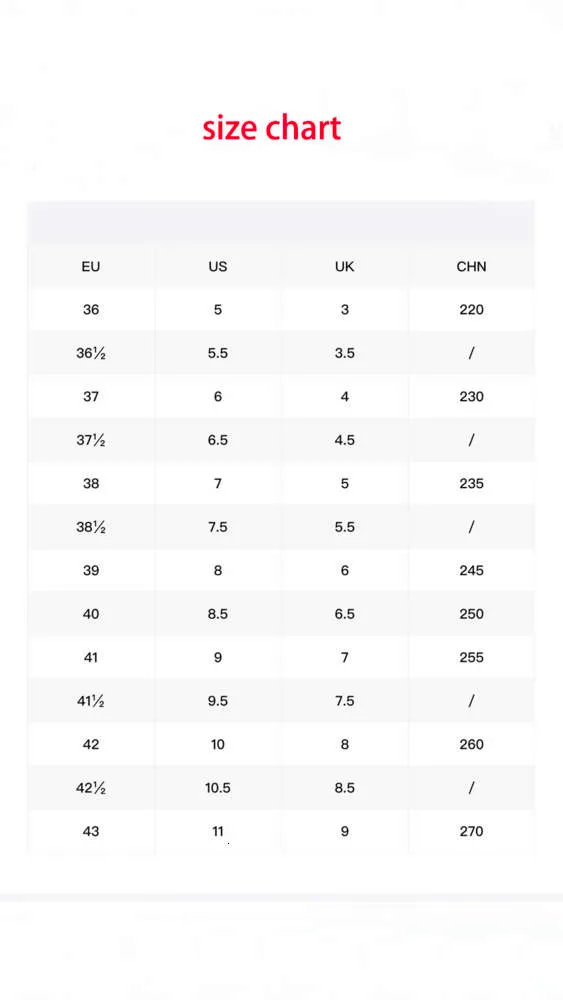Screen dimensions: 563x1000
Task: Click the CHN column header
Action: 471,267
